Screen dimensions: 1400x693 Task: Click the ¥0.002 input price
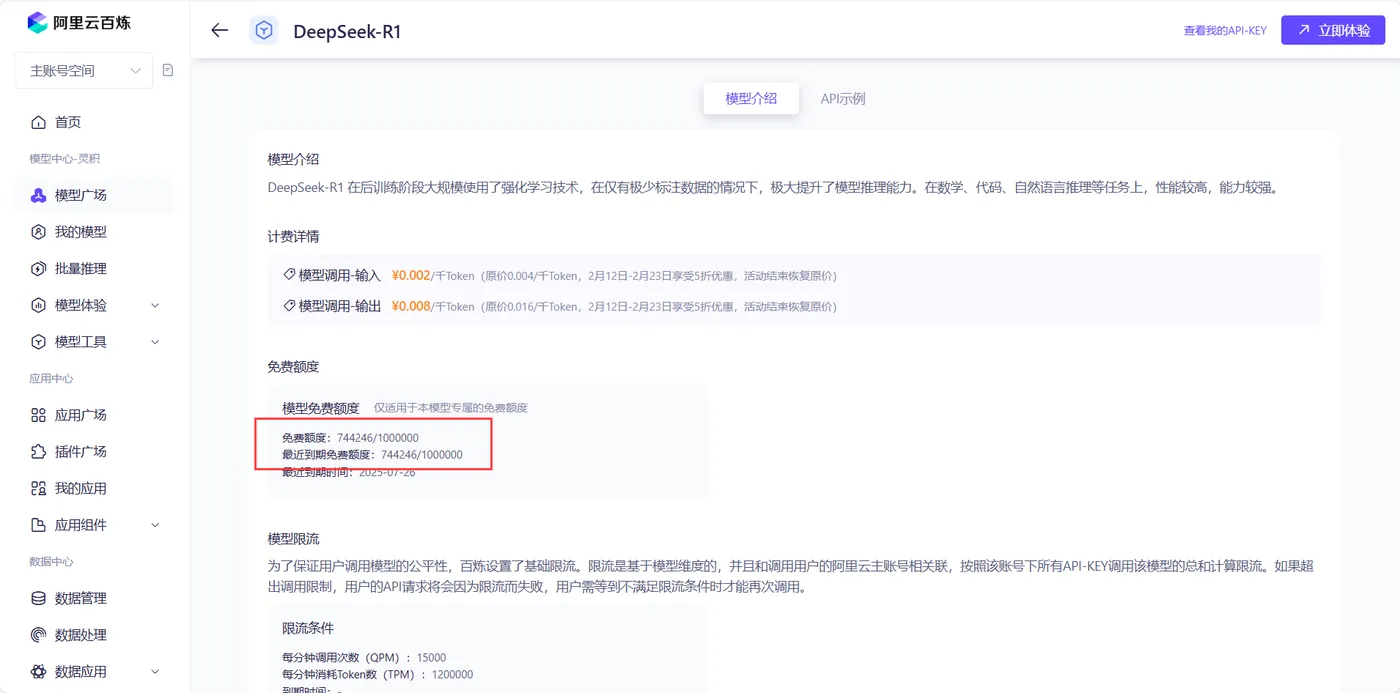411,275
